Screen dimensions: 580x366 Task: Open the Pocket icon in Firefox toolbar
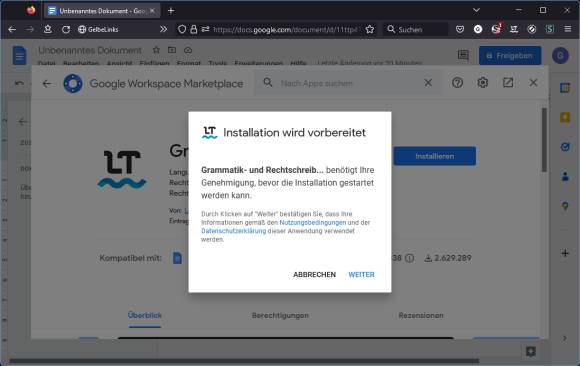tap(460, 29)
